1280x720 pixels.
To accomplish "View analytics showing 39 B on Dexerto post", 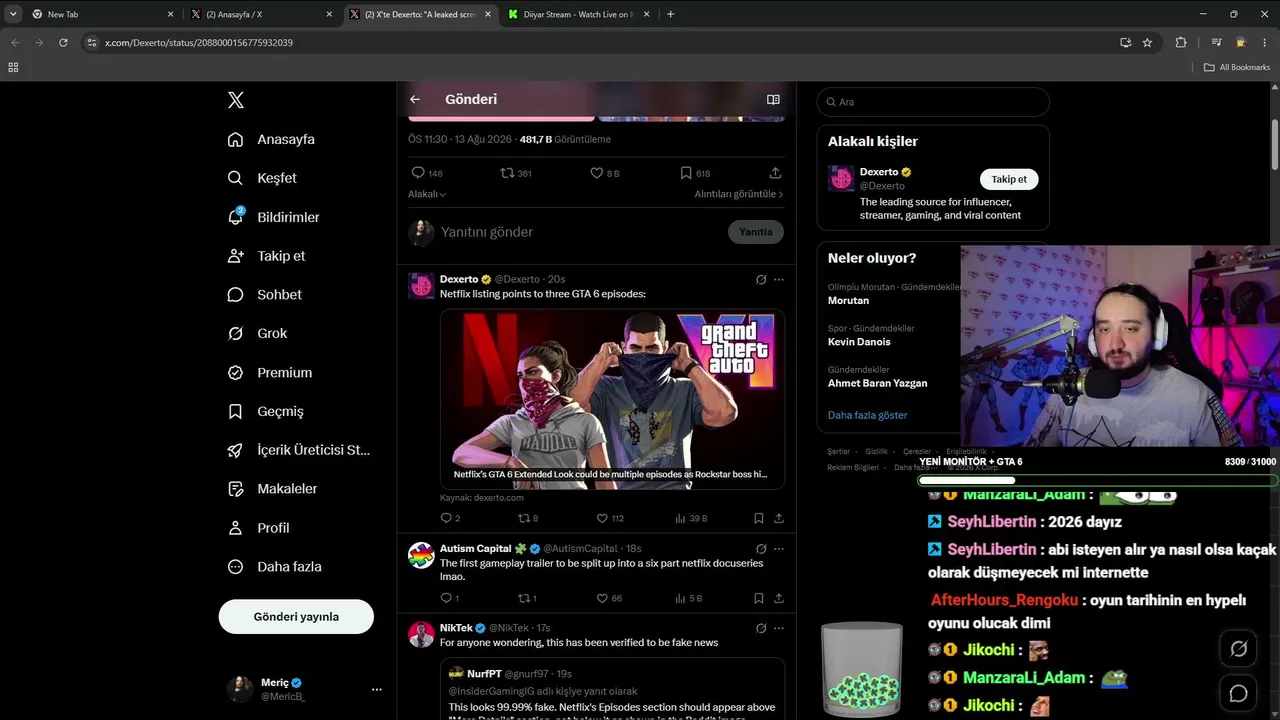I will [x=691, y=518].
